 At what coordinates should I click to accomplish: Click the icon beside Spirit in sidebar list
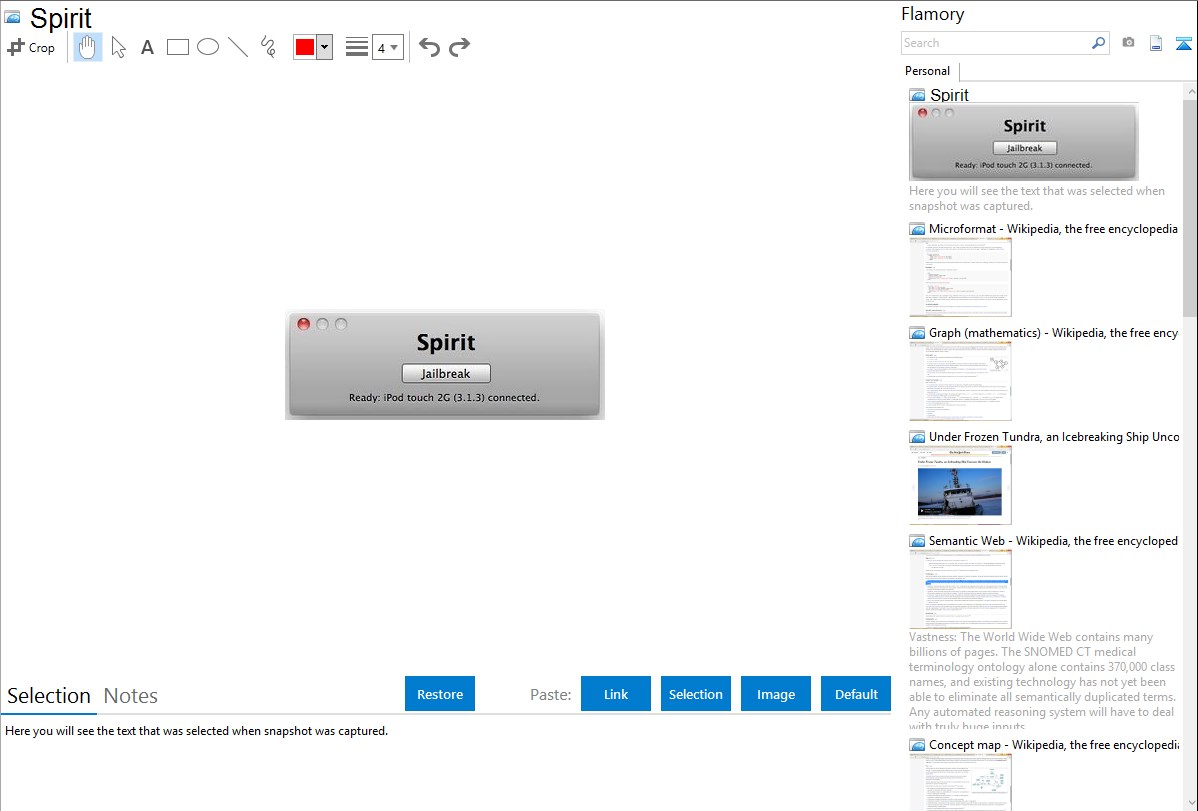pos(918,96)
